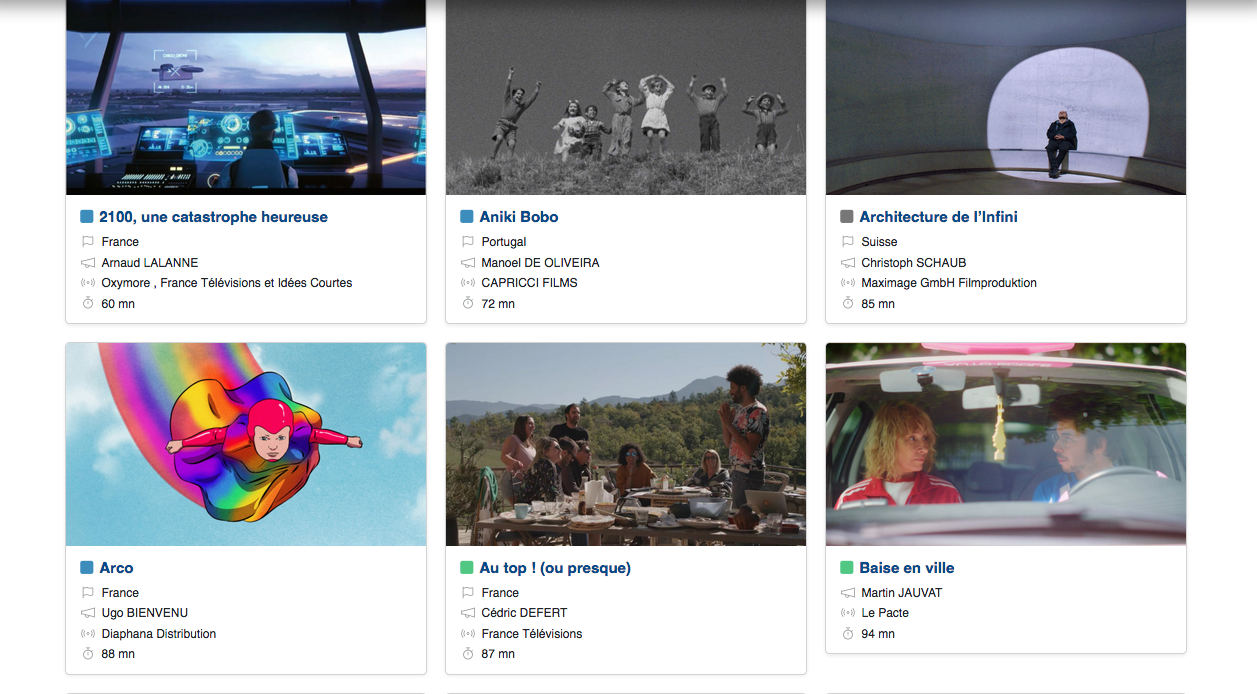Click the megaphone icon beside Arnaud LALANNE
Screen dimensions: 1257x694
click(x=87, y=263)
